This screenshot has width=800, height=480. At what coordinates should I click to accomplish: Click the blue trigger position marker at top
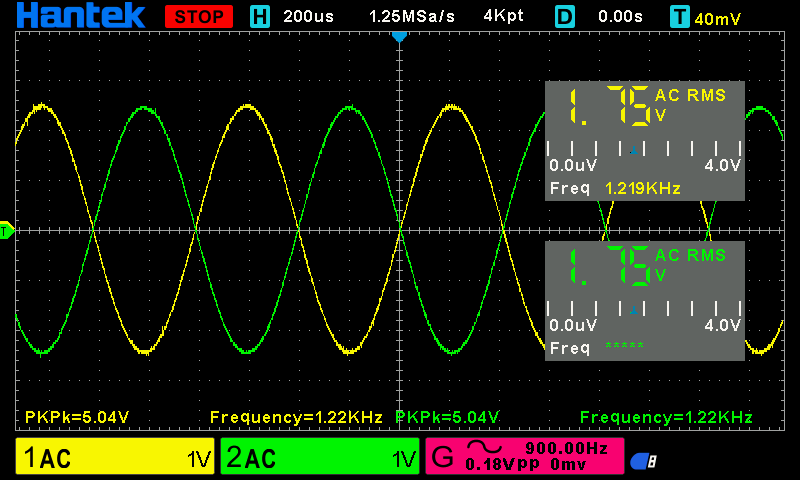pyautogui.click(x=399, y=37)
